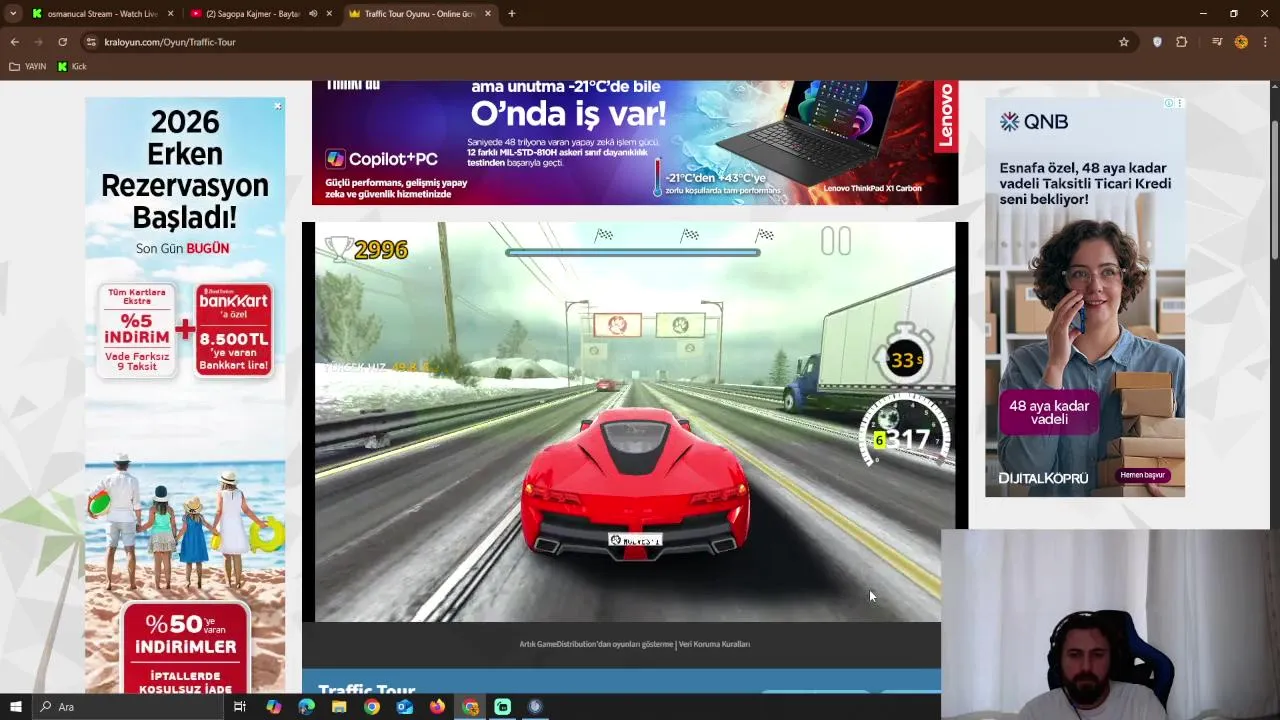Mute the Sagopa Kajmer tab audio
The width and height of the screenshot is (1280, 720).
coord(313,14)
